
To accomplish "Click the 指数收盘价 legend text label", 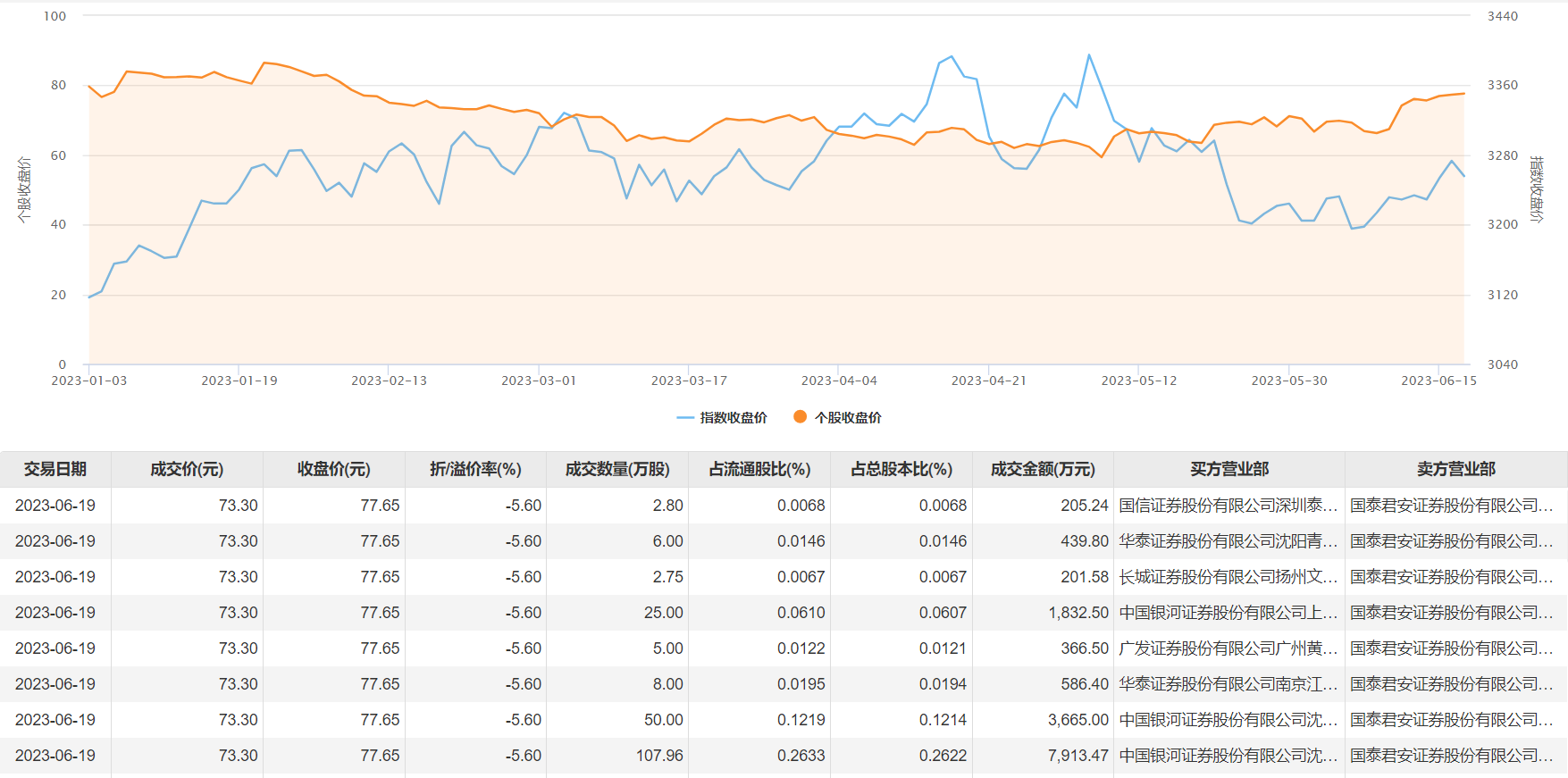I will tap(734, 418).
